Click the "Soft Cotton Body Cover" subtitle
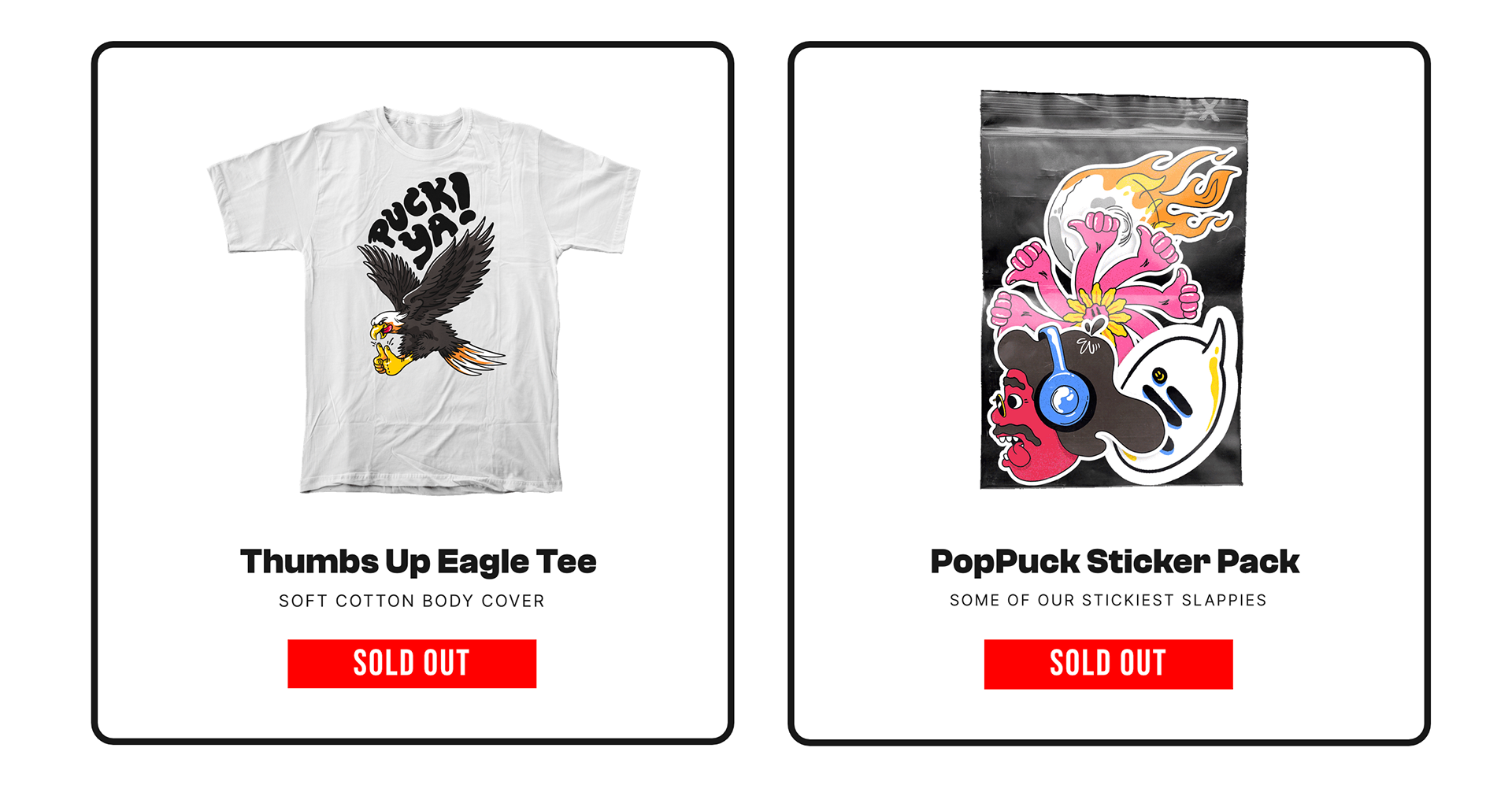 pos(412,601)
